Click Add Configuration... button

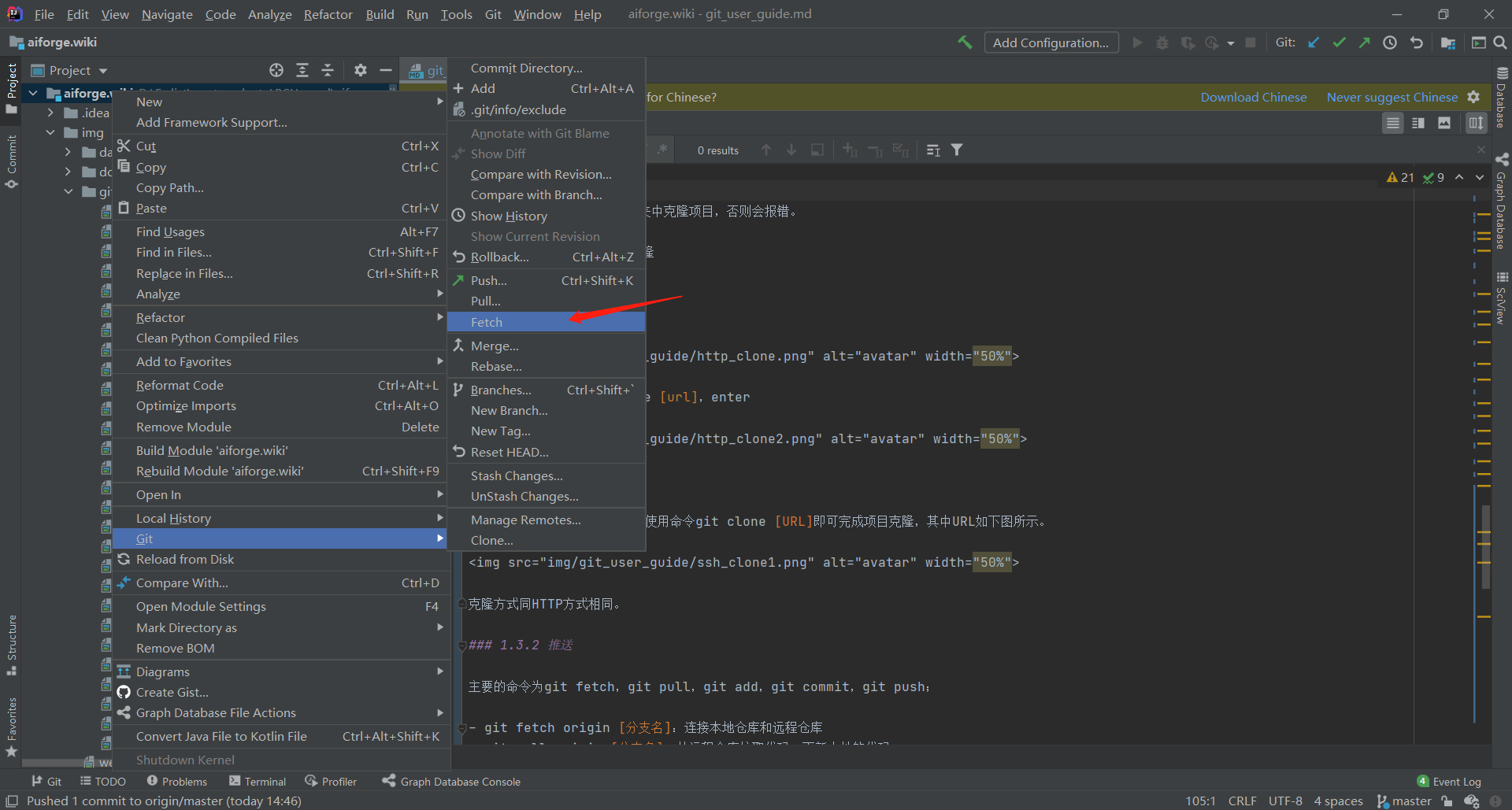coord(1051,43)
